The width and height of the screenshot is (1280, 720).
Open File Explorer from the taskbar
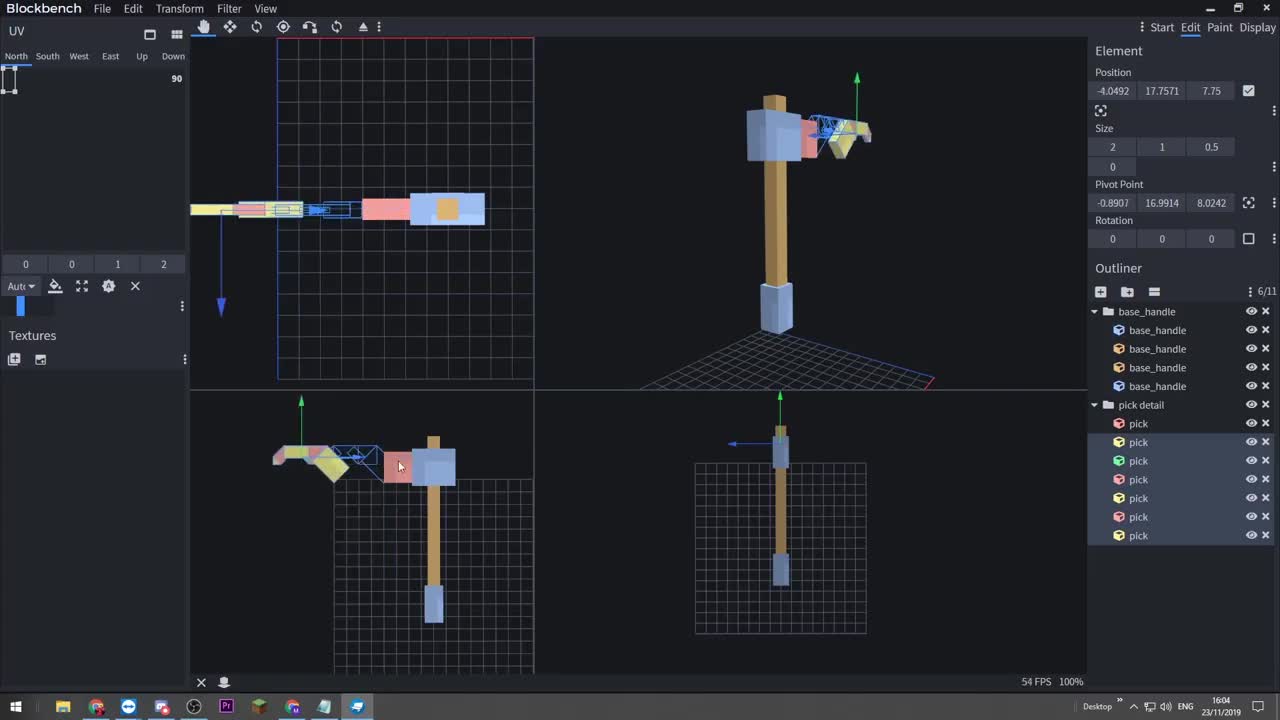click(63, 706)
